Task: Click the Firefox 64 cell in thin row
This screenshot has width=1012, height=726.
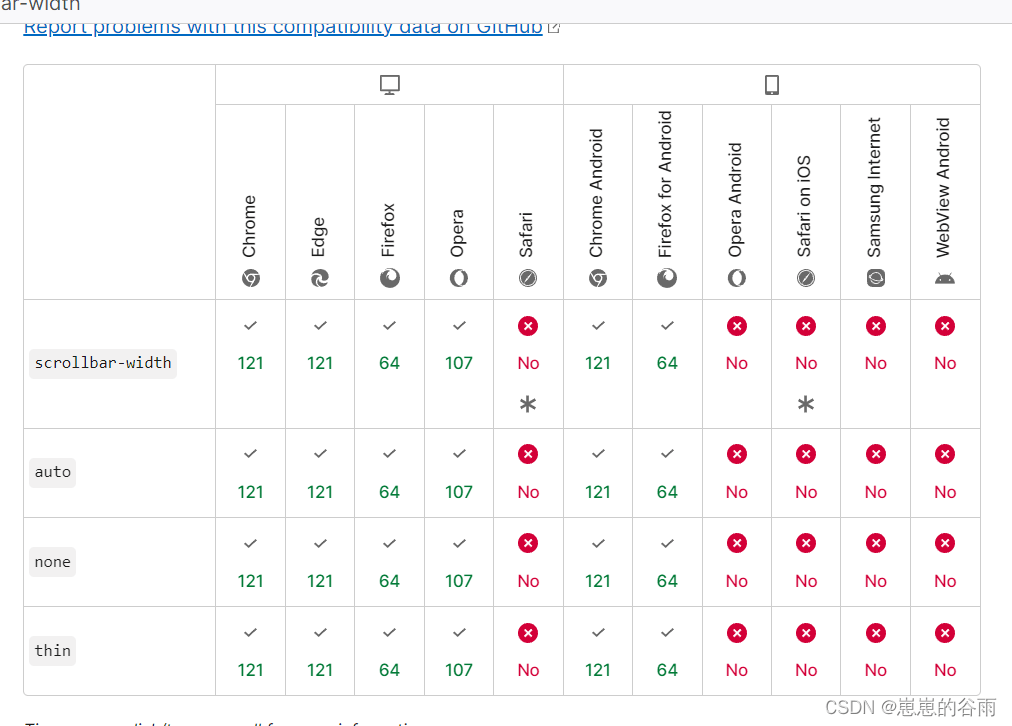Action: (389, 651)
